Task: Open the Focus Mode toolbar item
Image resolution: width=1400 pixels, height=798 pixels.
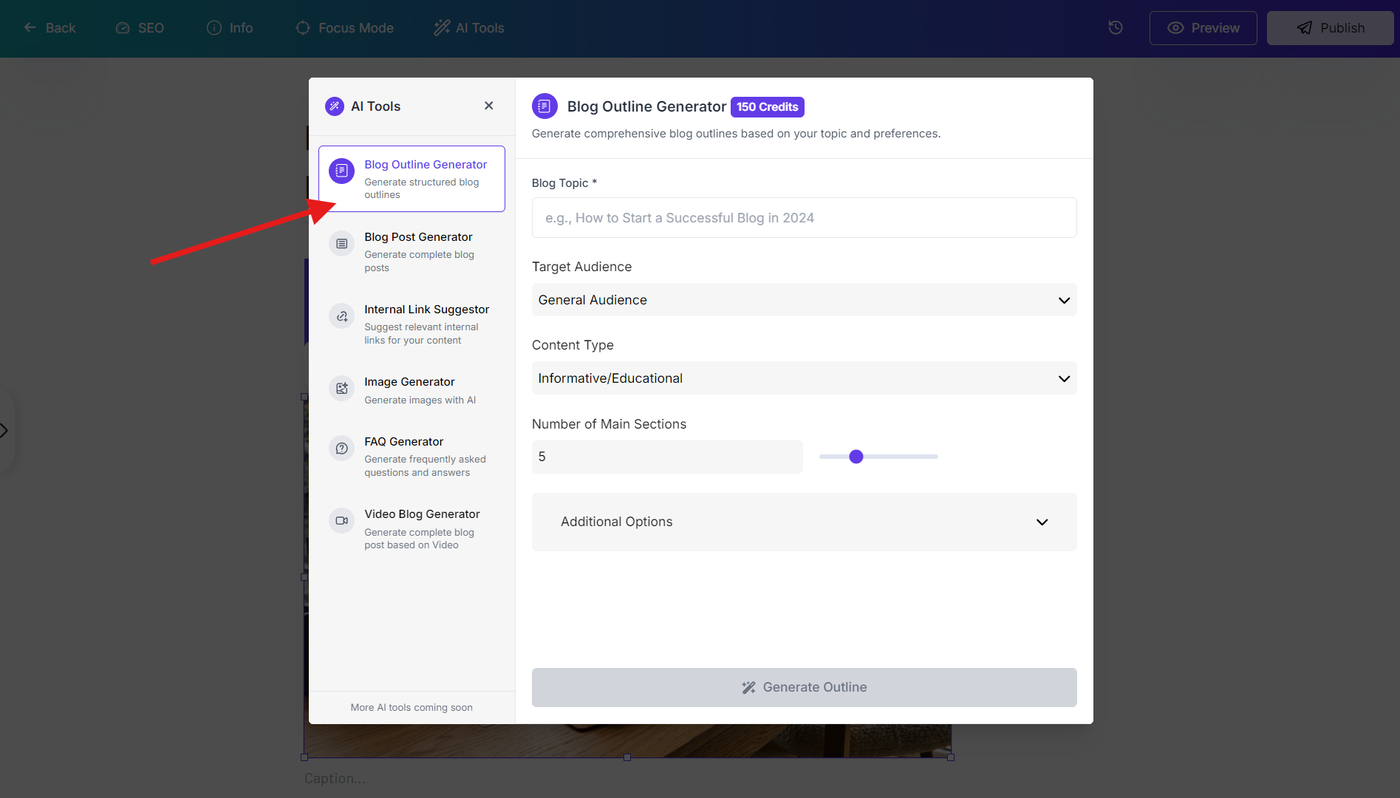Action: click(345, 28)
